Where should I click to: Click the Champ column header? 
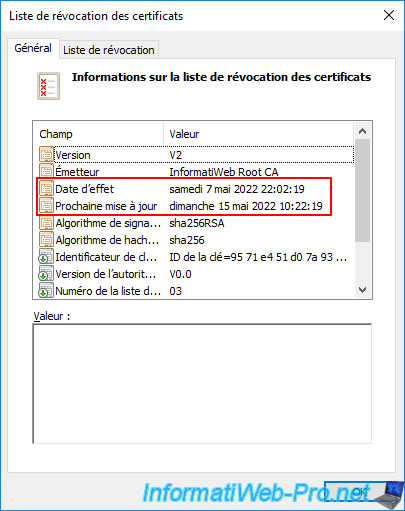[99, 134]
